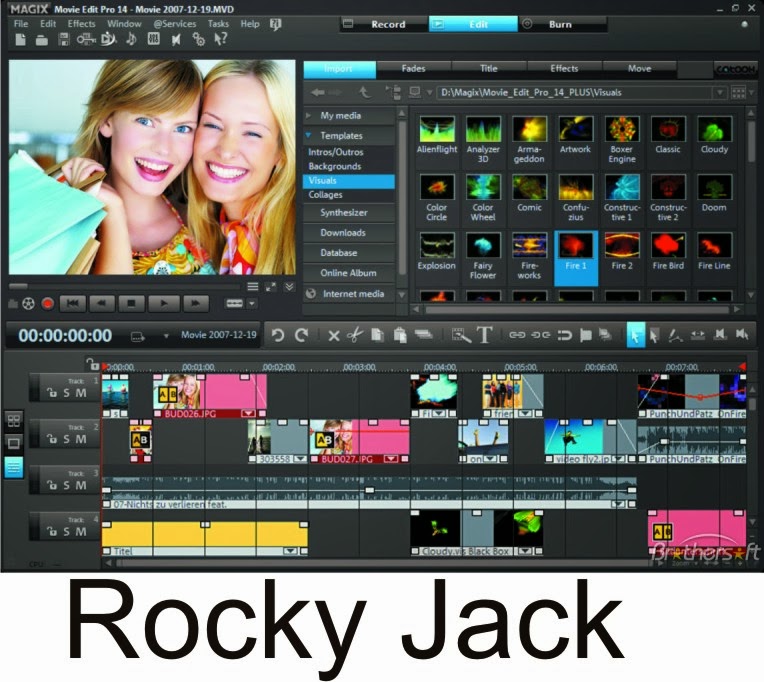Open the preview monitor menu lines icon
The width and height of the screenshot is (764, 682).
[252, 287]
